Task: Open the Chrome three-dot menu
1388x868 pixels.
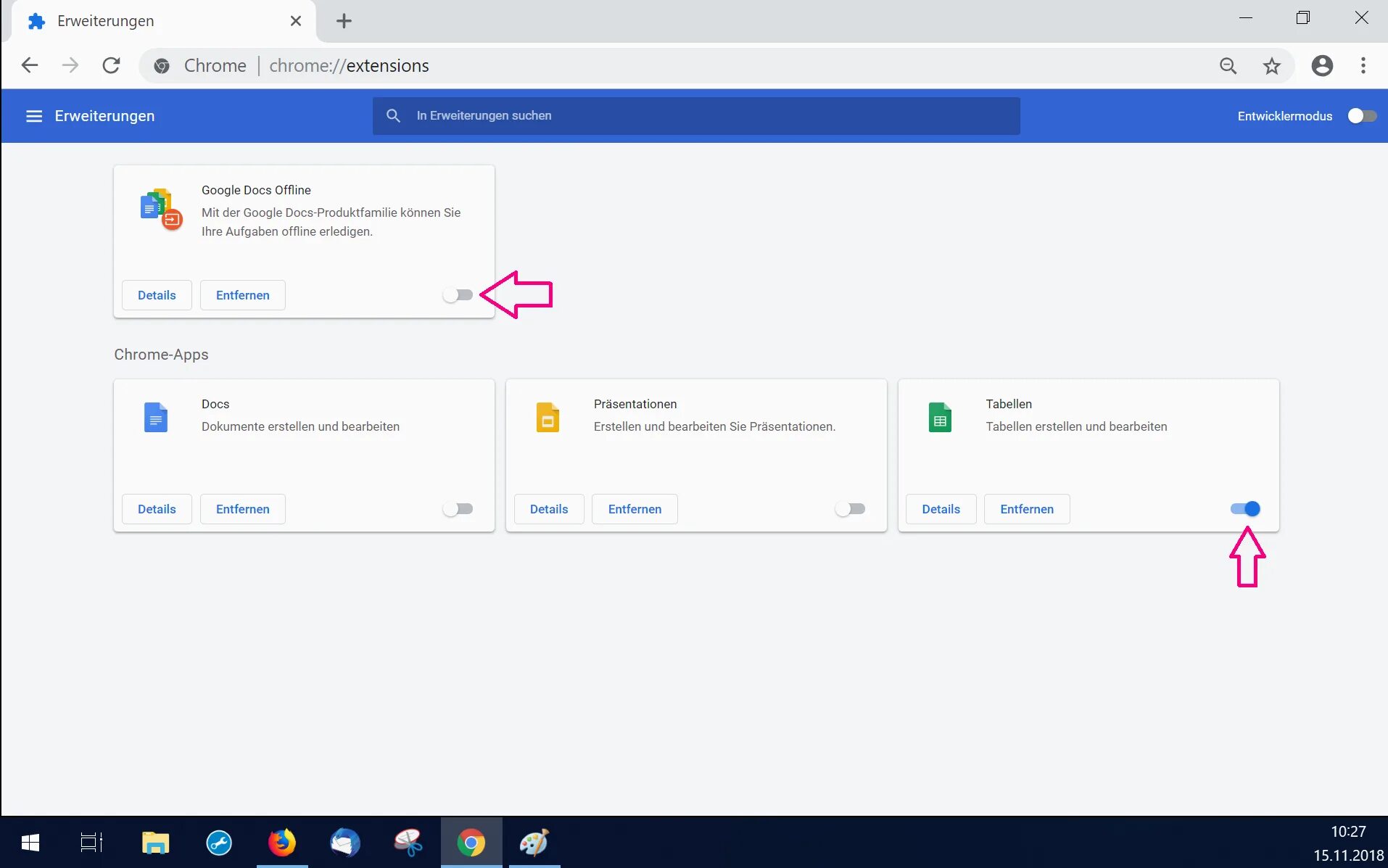Action: [1363, 66]
